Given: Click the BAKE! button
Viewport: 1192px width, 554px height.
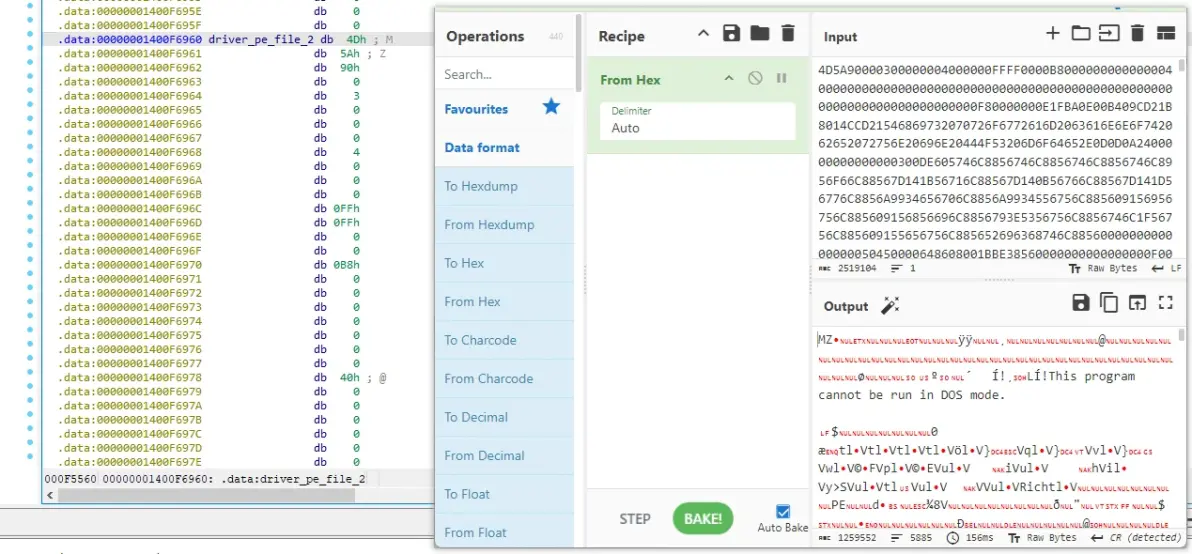Looking at the screenshot, I should pos(703,519).
